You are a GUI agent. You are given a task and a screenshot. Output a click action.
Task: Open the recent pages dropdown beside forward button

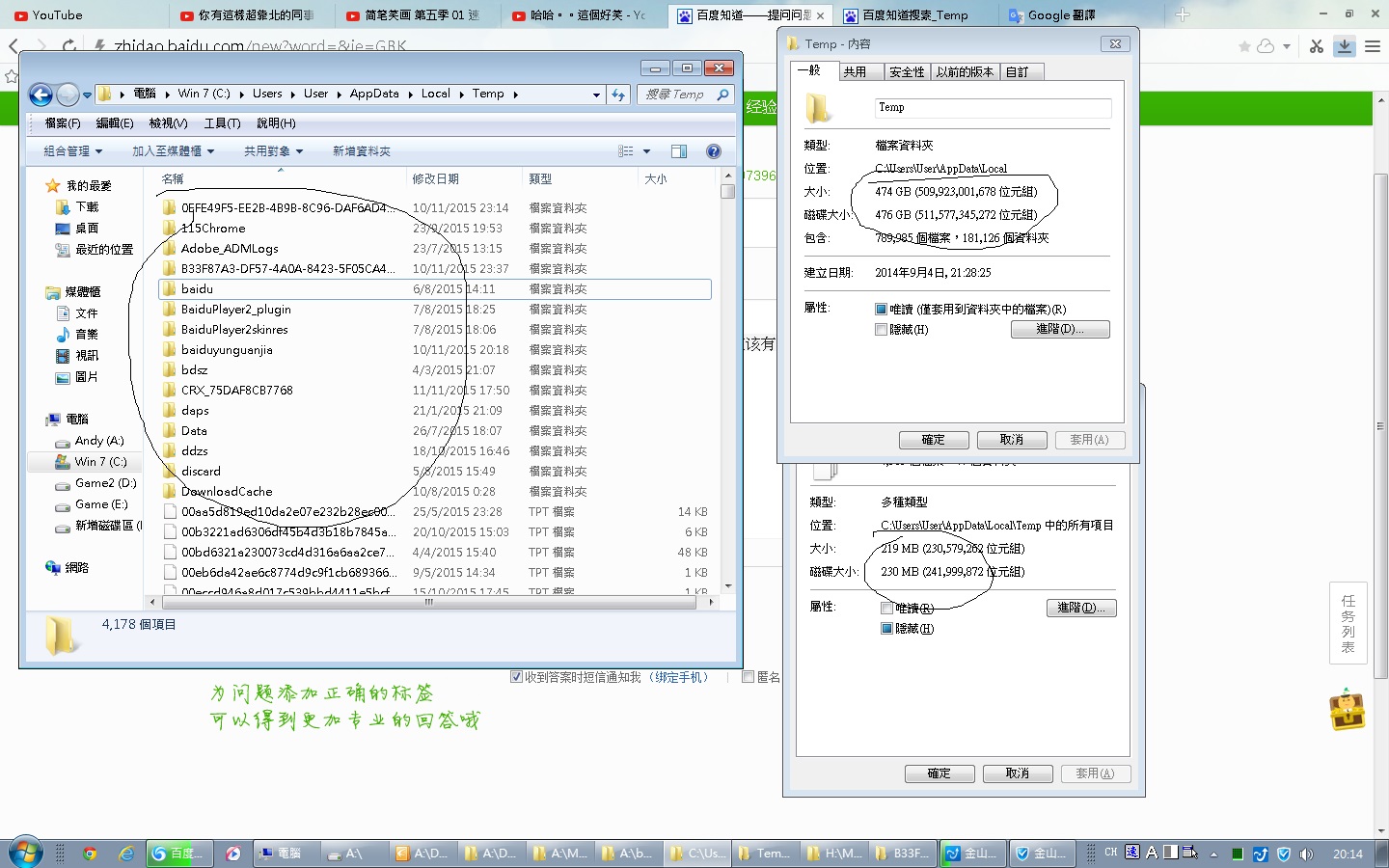87,95
